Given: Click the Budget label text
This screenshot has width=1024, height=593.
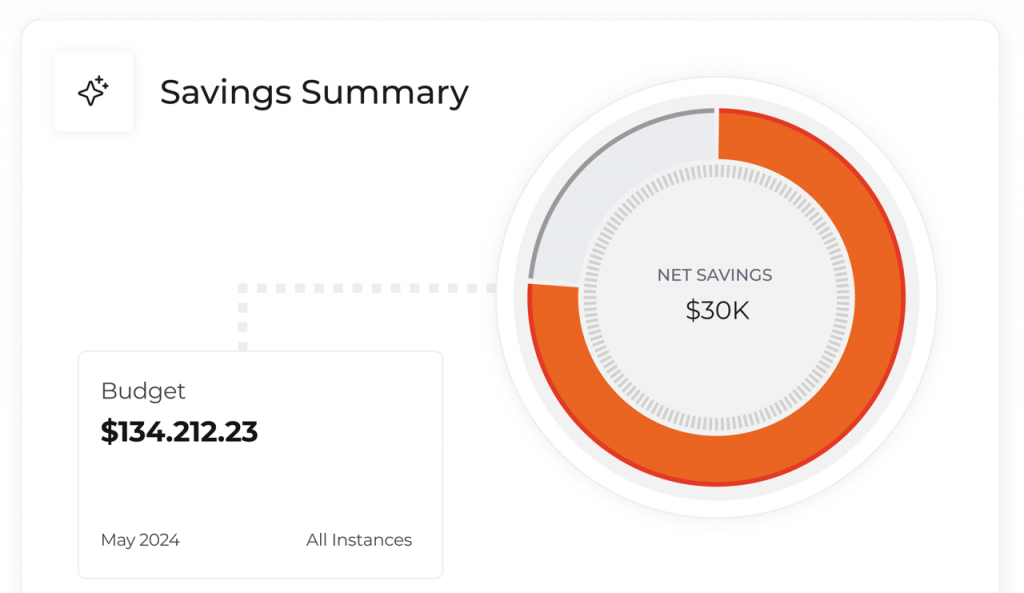Looking at the screenshot, I should (x=143, y=391).
